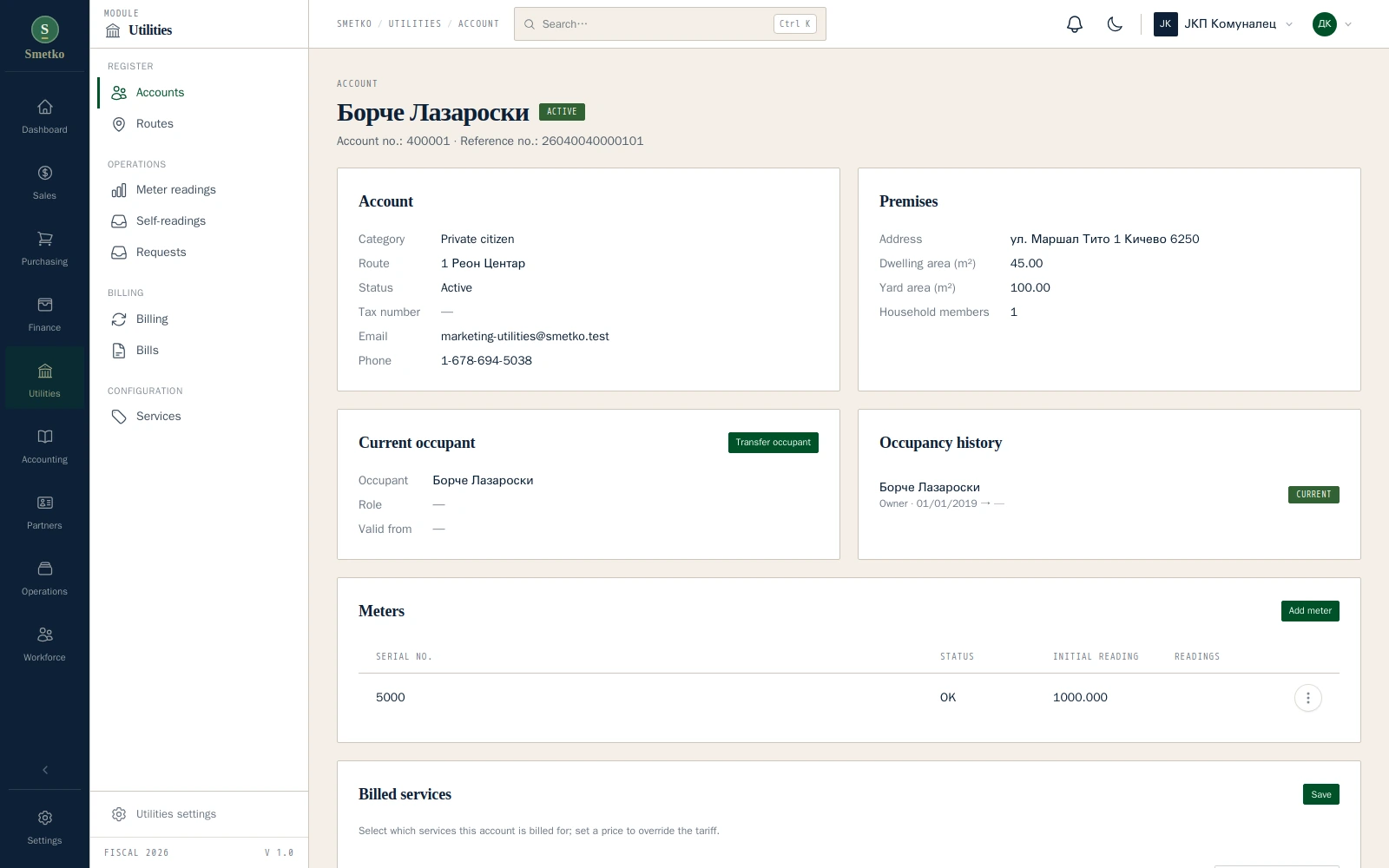Open the ЈКП Комуналец company switcher
The image size is (1389, 868).
(x=1223, y=24)
